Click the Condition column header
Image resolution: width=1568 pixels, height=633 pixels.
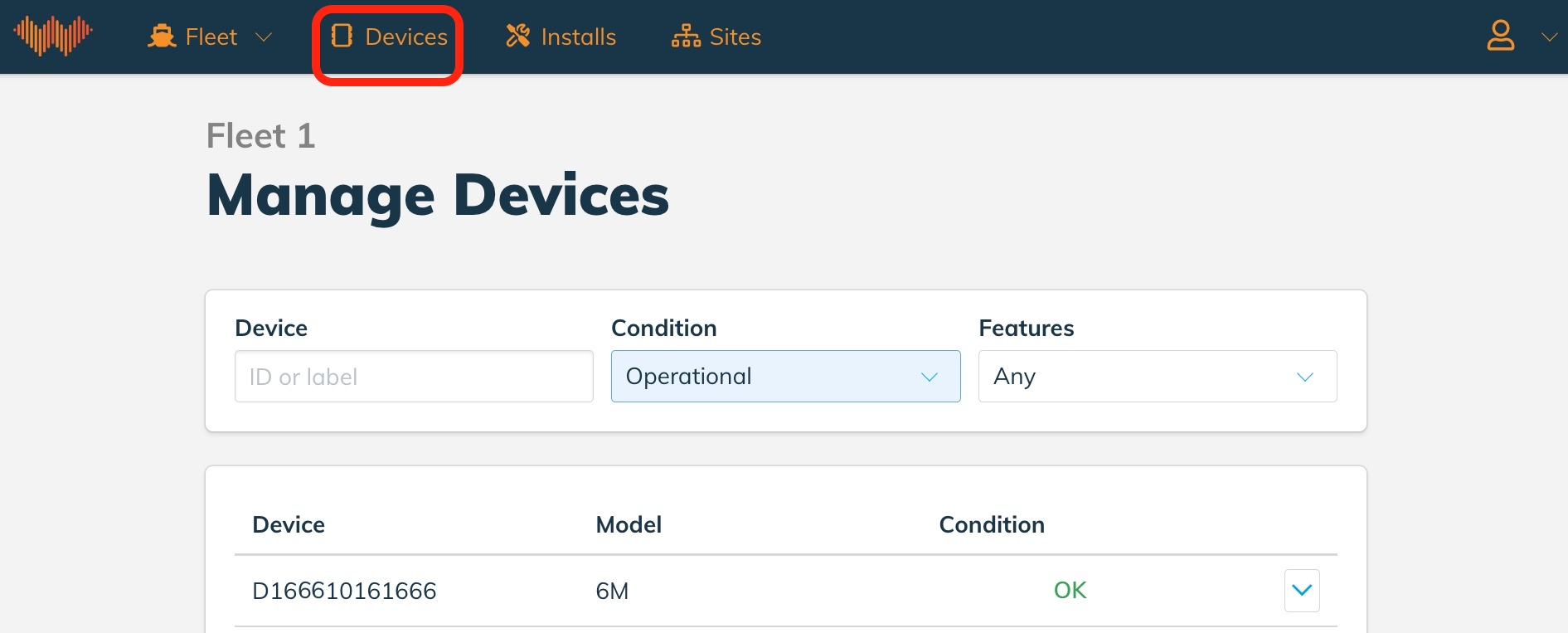point(992,524)
